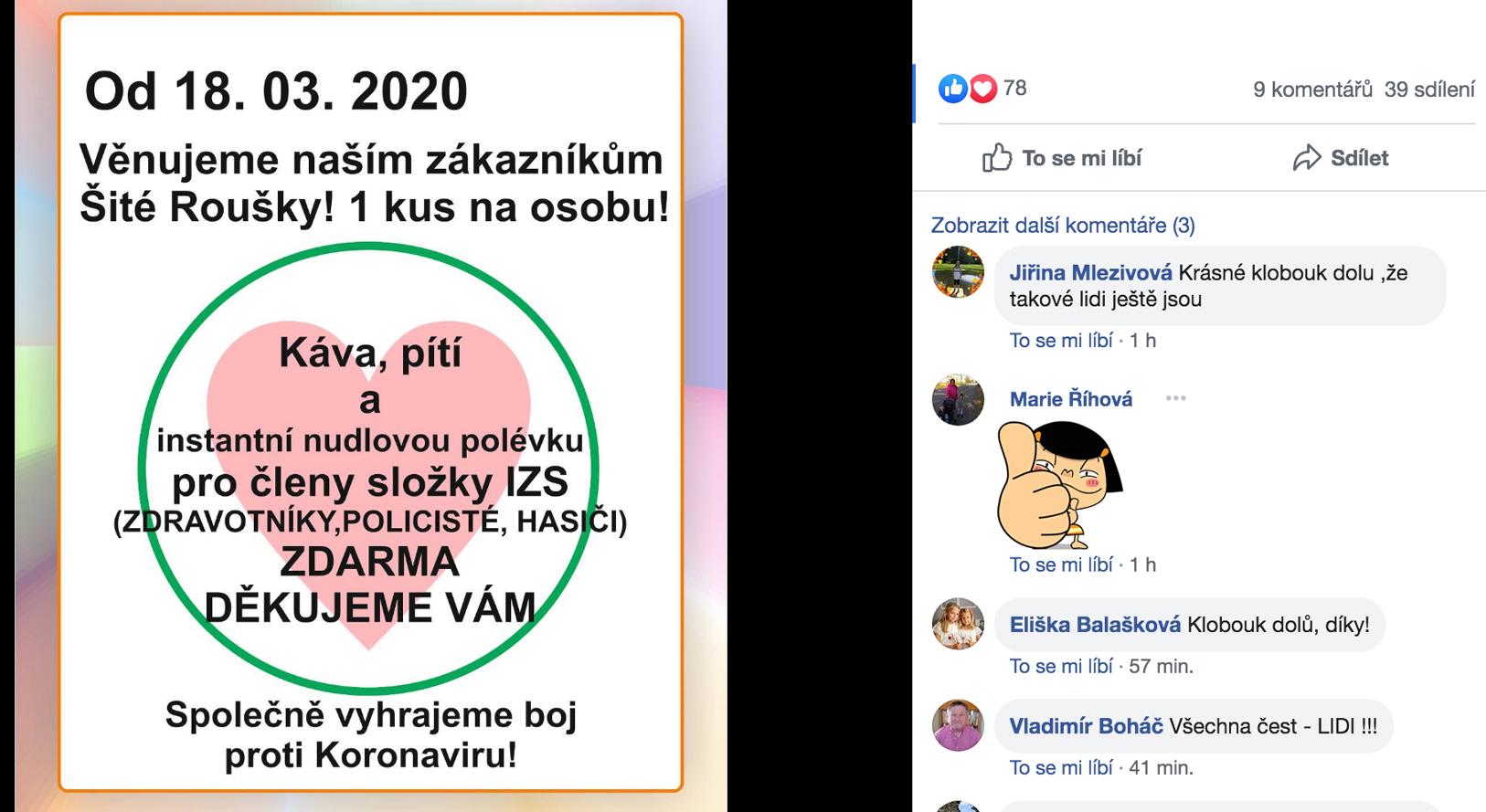This screenshot has width=1486, height=812.
Task: Click the red heart reaction icon
Action: [x=982, y=89]
